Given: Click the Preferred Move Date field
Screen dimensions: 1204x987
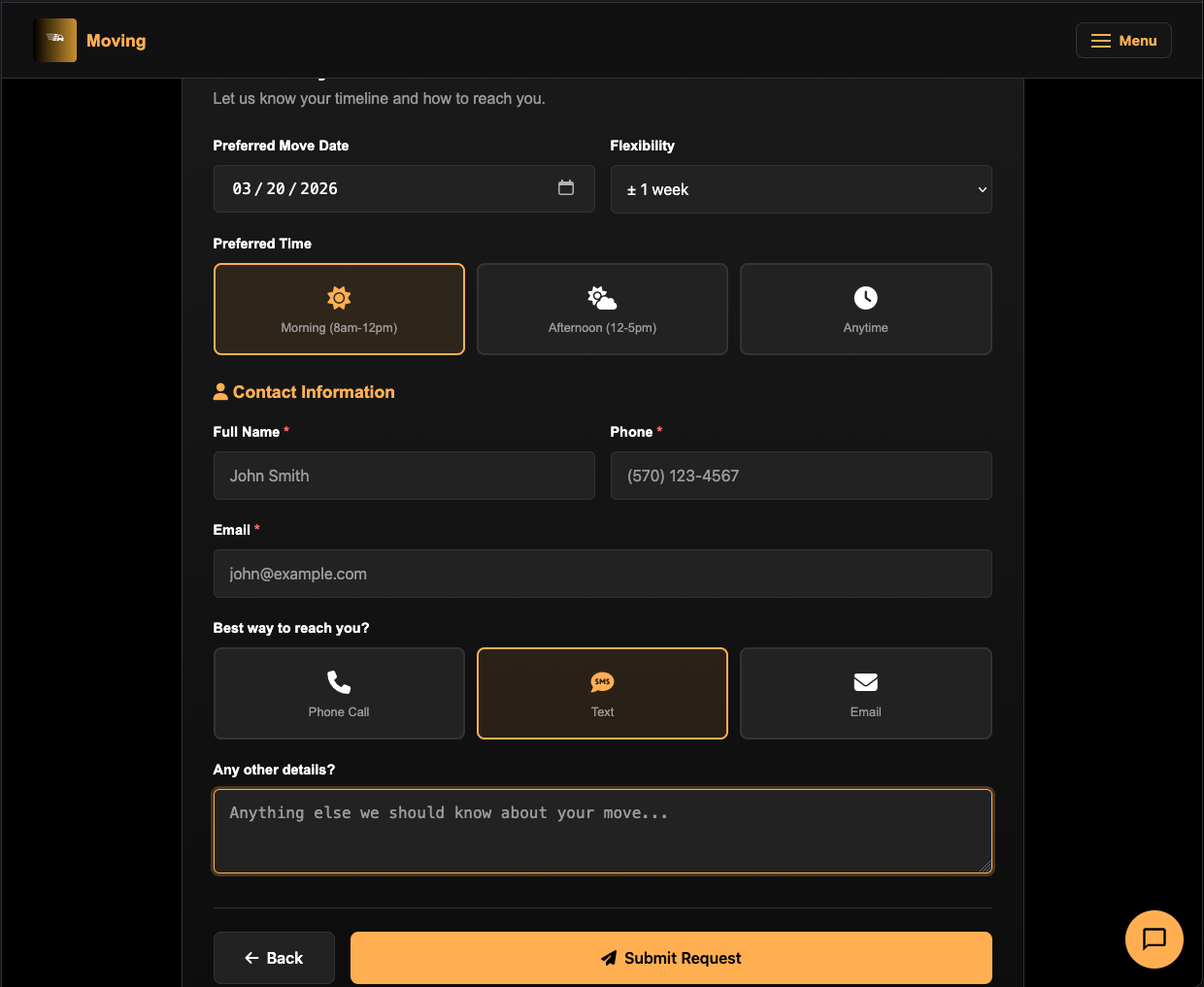Looking at the screenshot, I should point(388,188).
